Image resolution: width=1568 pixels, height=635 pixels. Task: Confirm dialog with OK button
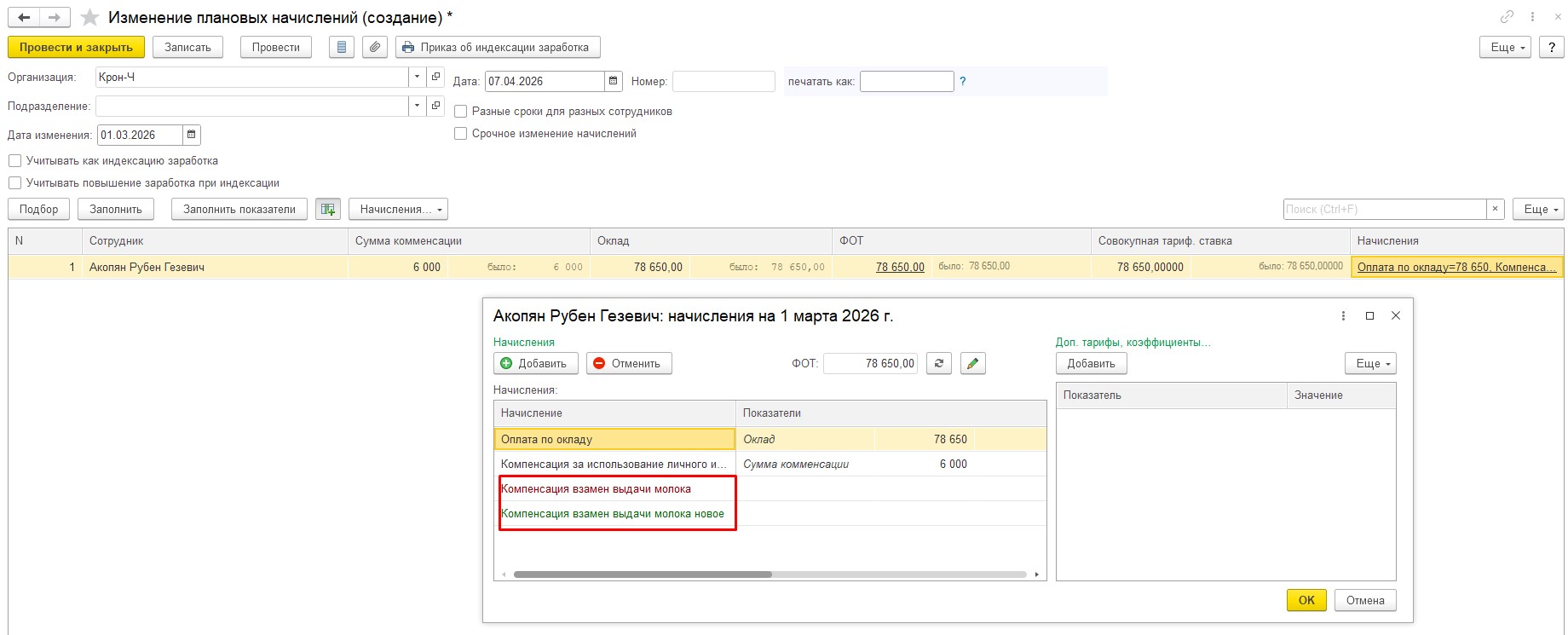coord(1306,600)
